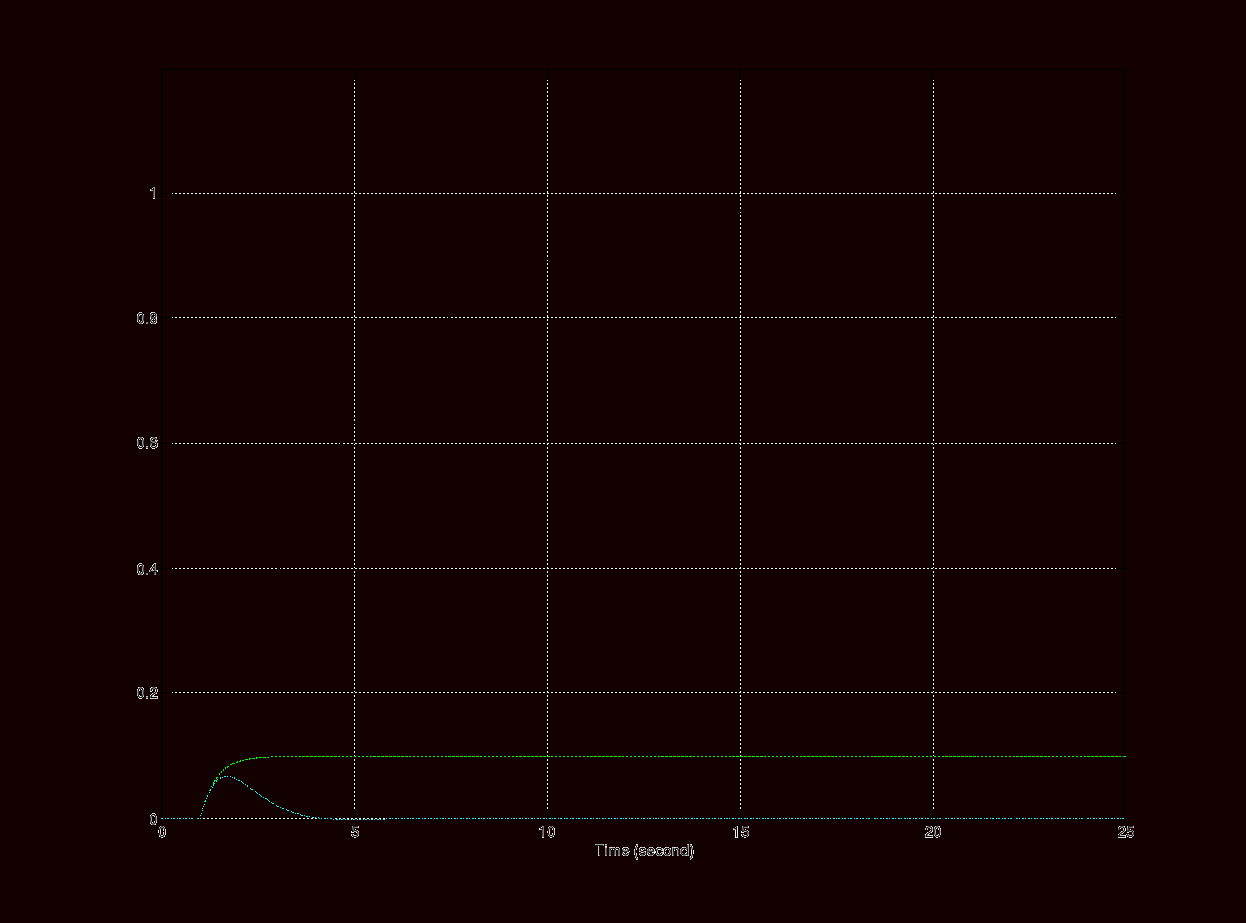Click gridline intersection at time 5, value 1
Image resolution: width=1246 pixels, height=923 pixels.
[355, 193]
